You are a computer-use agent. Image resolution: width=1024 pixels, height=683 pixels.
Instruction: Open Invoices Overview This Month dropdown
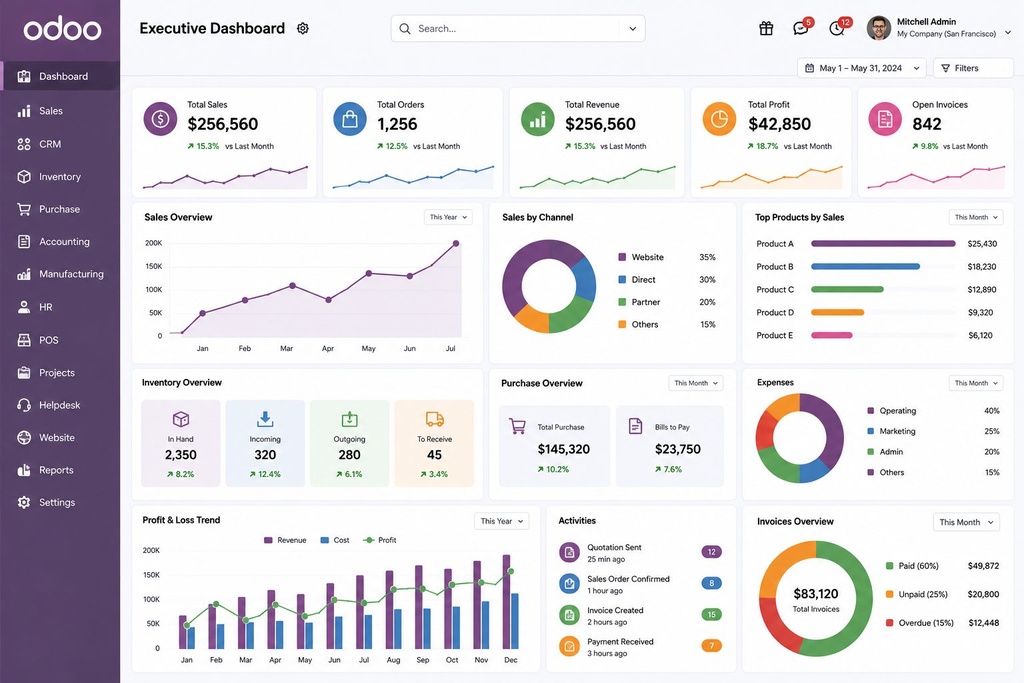coord(966,522)
